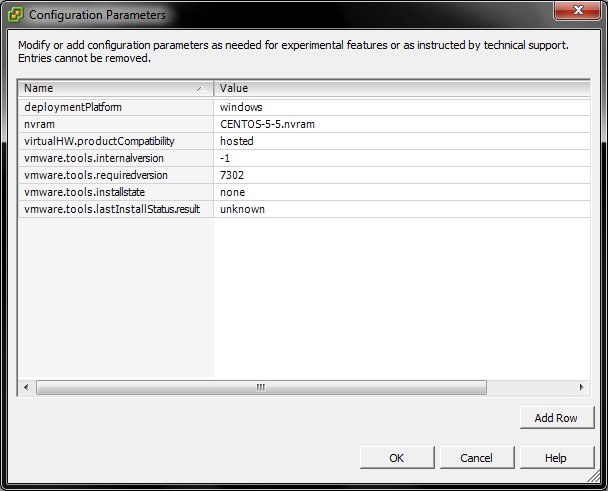The image size is (608, 491).
Task: Select the deploymentPlatform name cell
Action: point(116,107)
